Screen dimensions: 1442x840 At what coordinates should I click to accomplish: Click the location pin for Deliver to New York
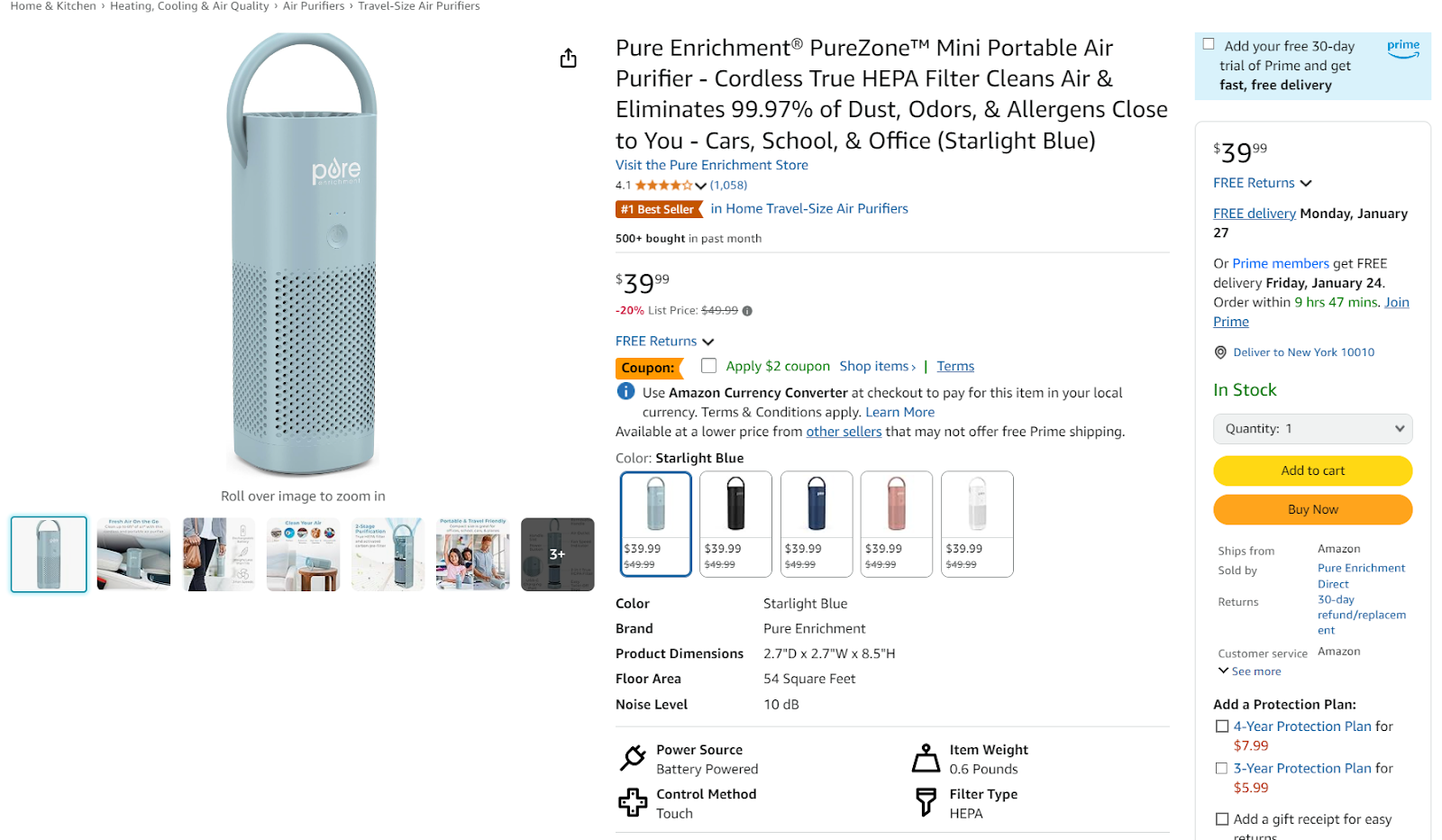tap(1220, 352)
